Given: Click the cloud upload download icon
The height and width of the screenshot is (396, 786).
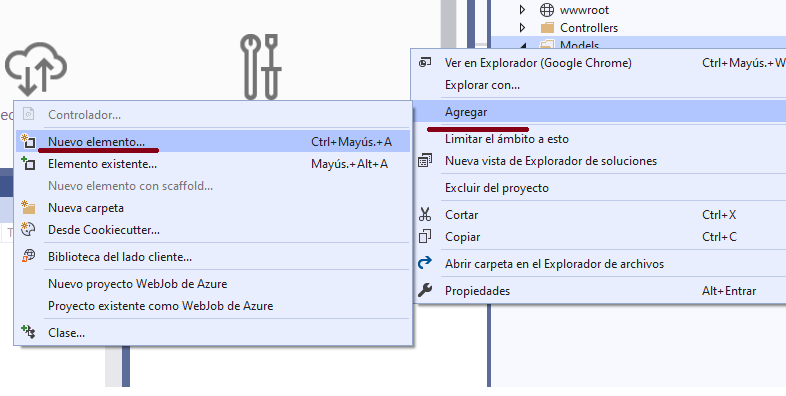Looking at the screenshot, I should pyautogui.click(x=36, y=69).
